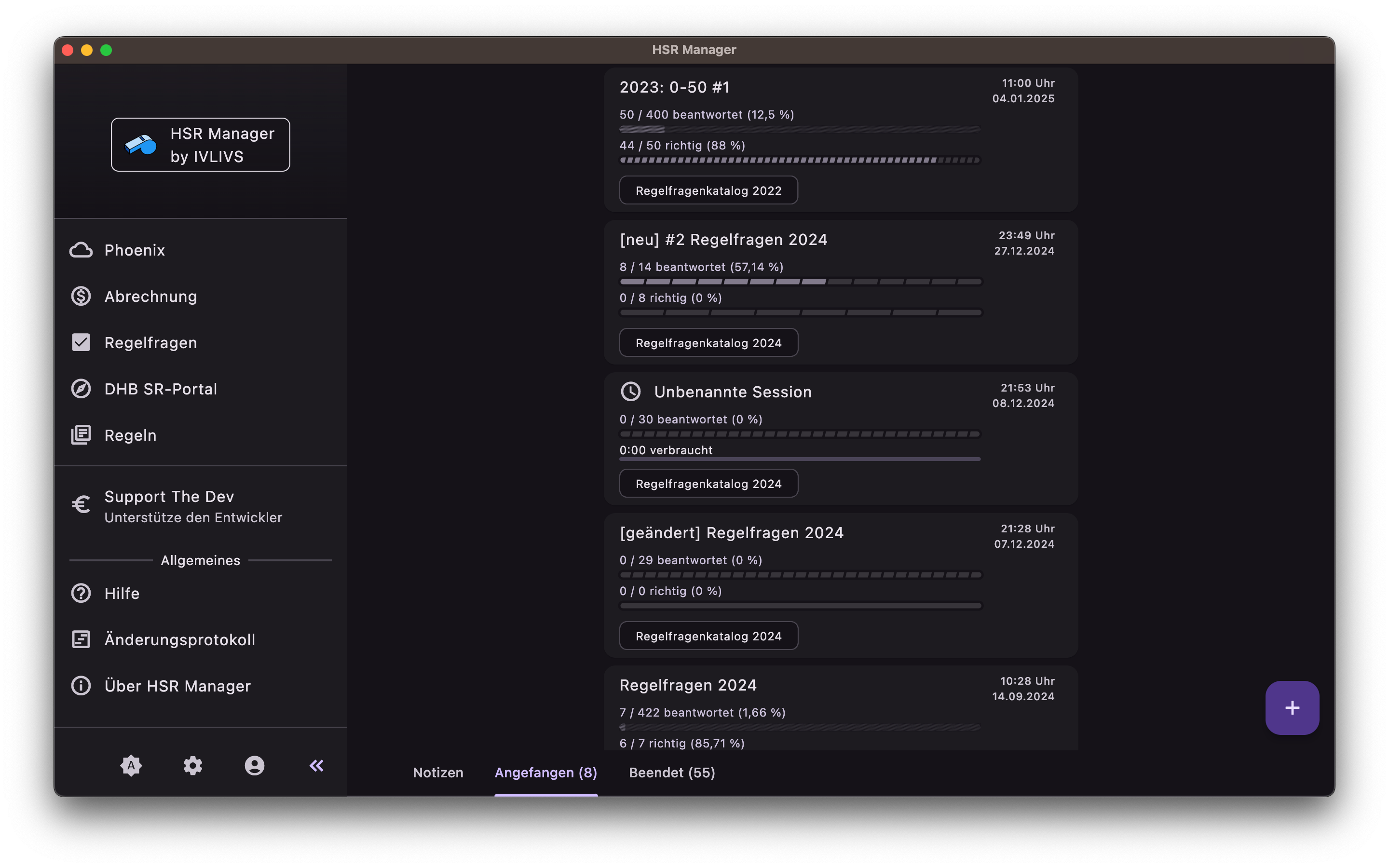The image size is (1389, 868).
Task: Click the 6 / 7 richtig (85,71 %) text
Action: click(682, 743)
